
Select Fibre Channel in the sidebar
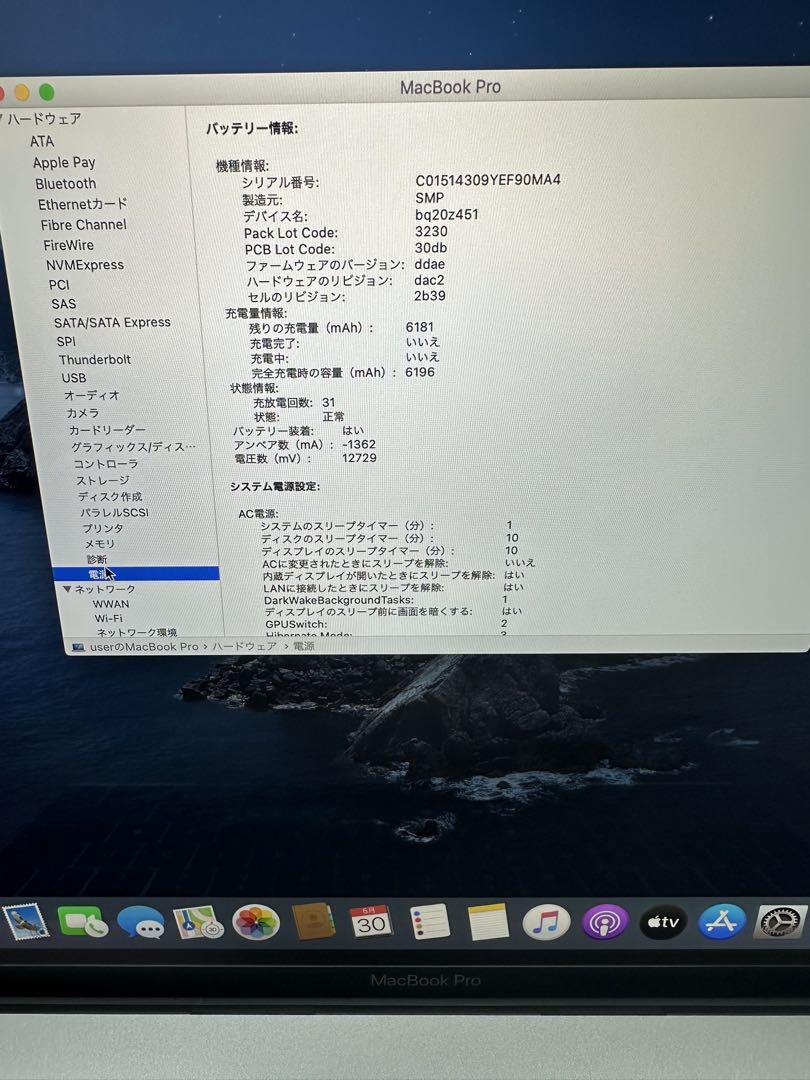(x=83, y=225)
